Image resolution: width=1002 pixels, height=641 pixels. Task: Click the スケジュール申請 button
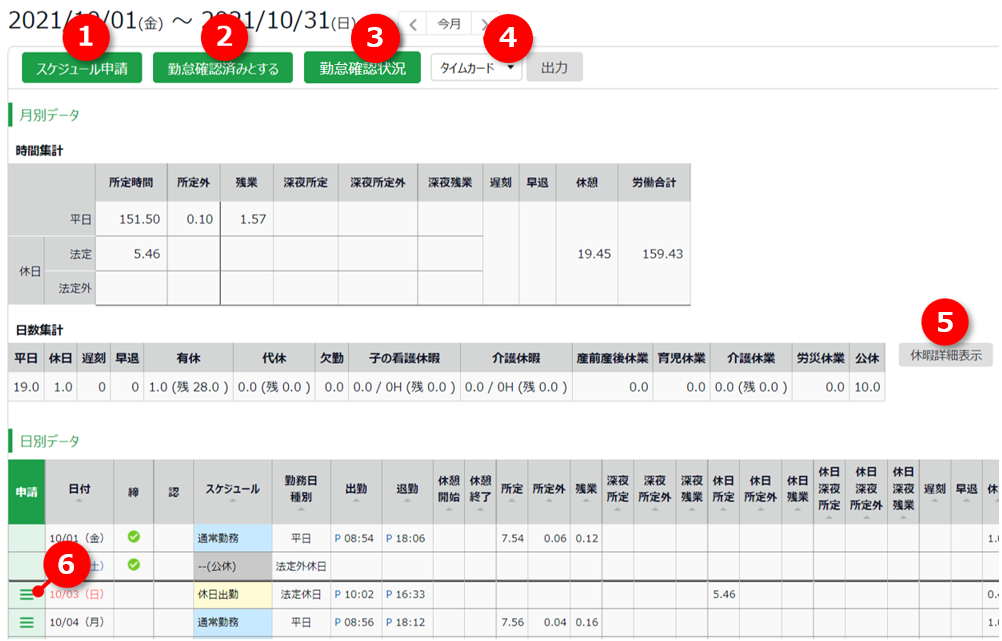82,68
